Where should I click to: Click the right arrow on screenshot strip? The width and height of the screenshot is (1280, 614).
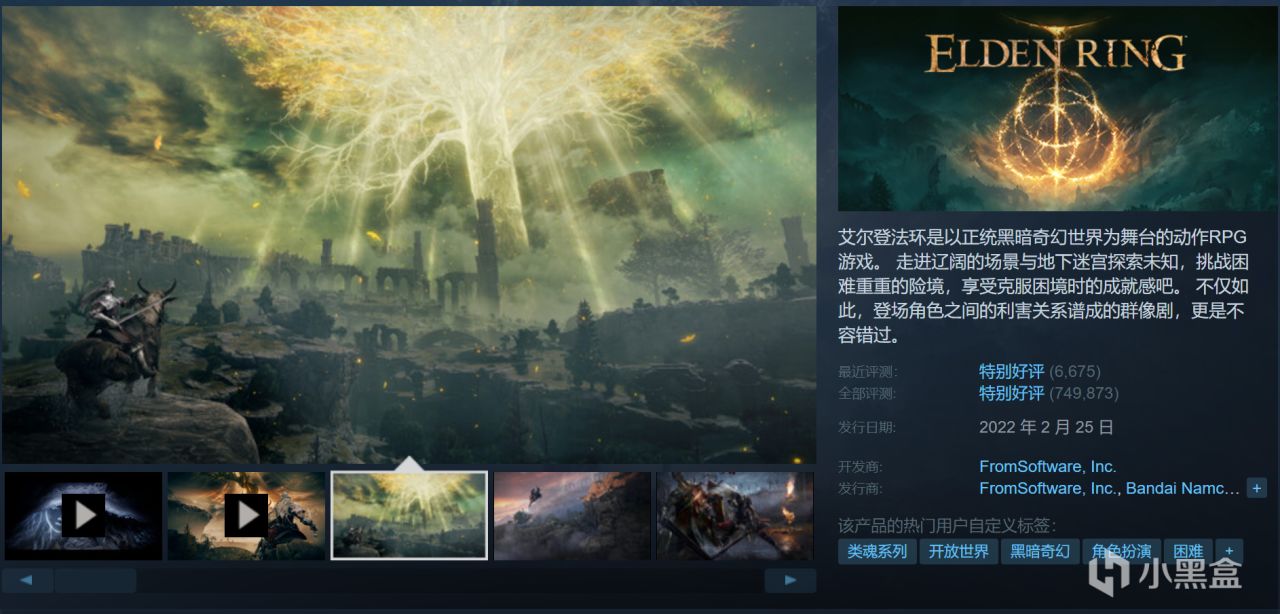click(x=791, y=580)
